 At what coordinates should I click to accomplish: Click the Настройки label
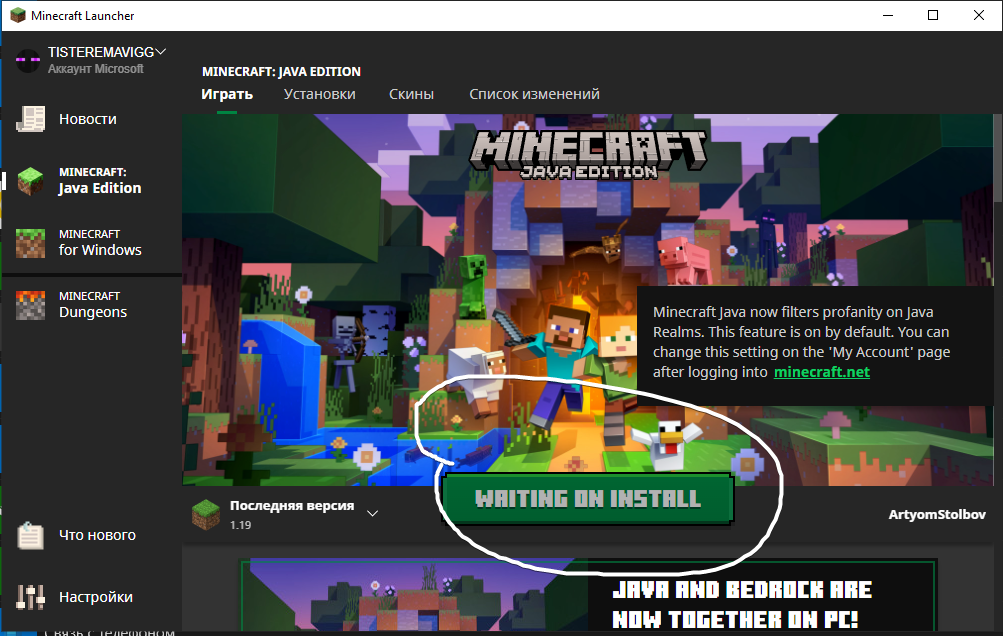tap(96, 597)
